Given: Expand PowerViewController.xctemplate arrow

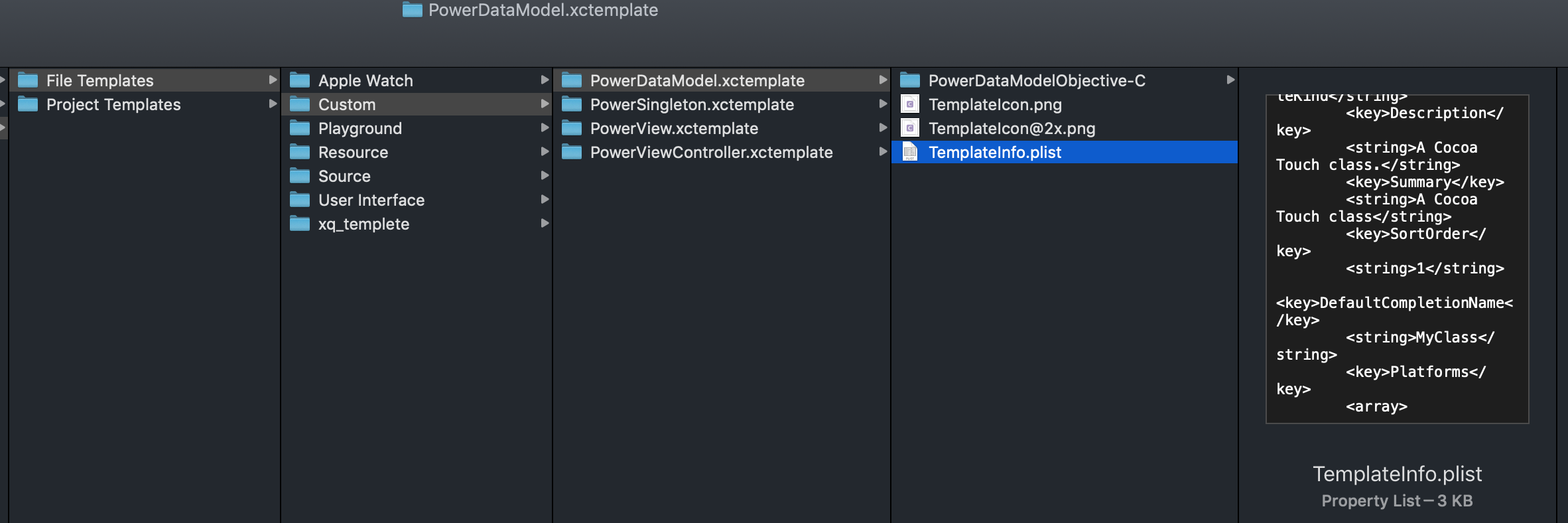Looking at the screenshot, I should [883, 152].
